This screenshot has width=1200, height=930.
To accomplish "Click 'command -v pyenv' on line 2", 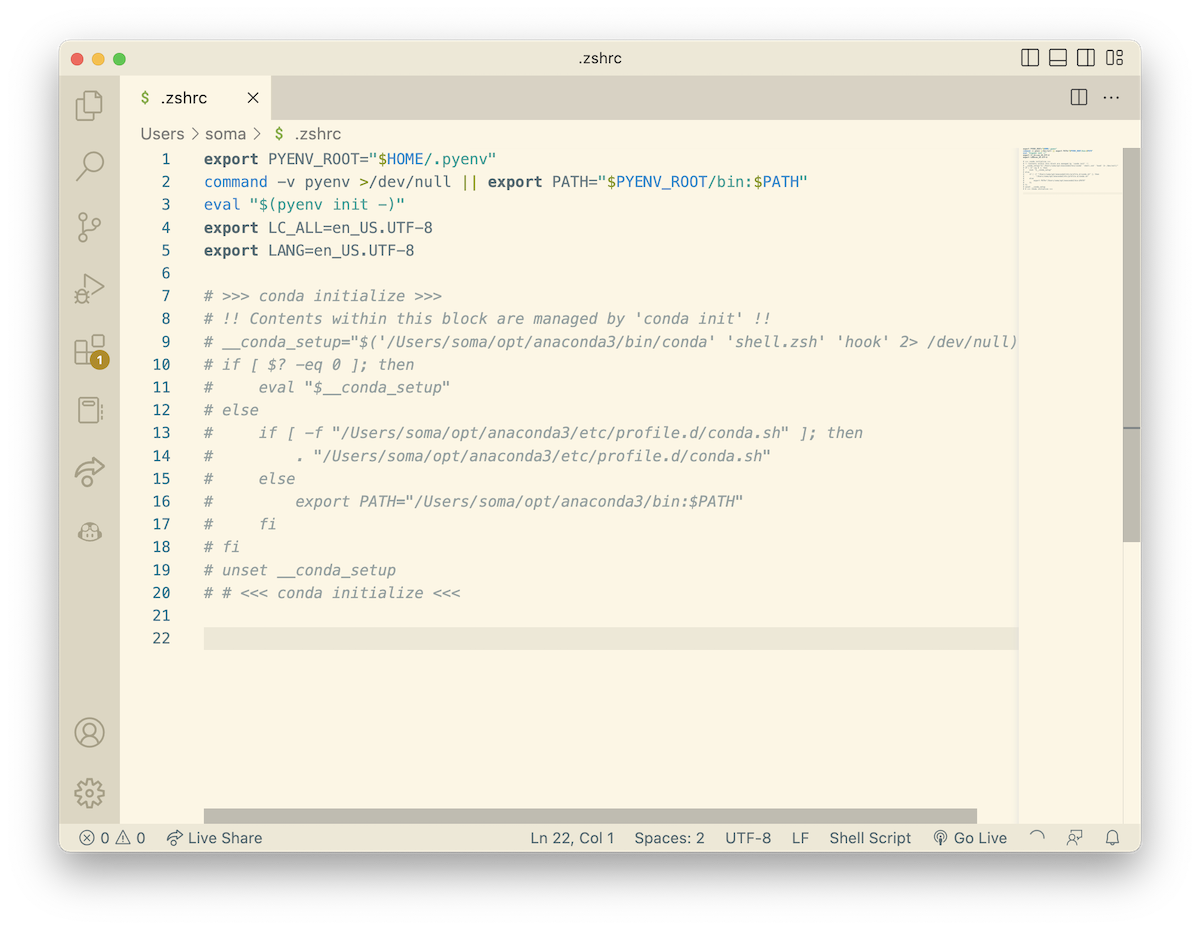I will click(277, 182).
